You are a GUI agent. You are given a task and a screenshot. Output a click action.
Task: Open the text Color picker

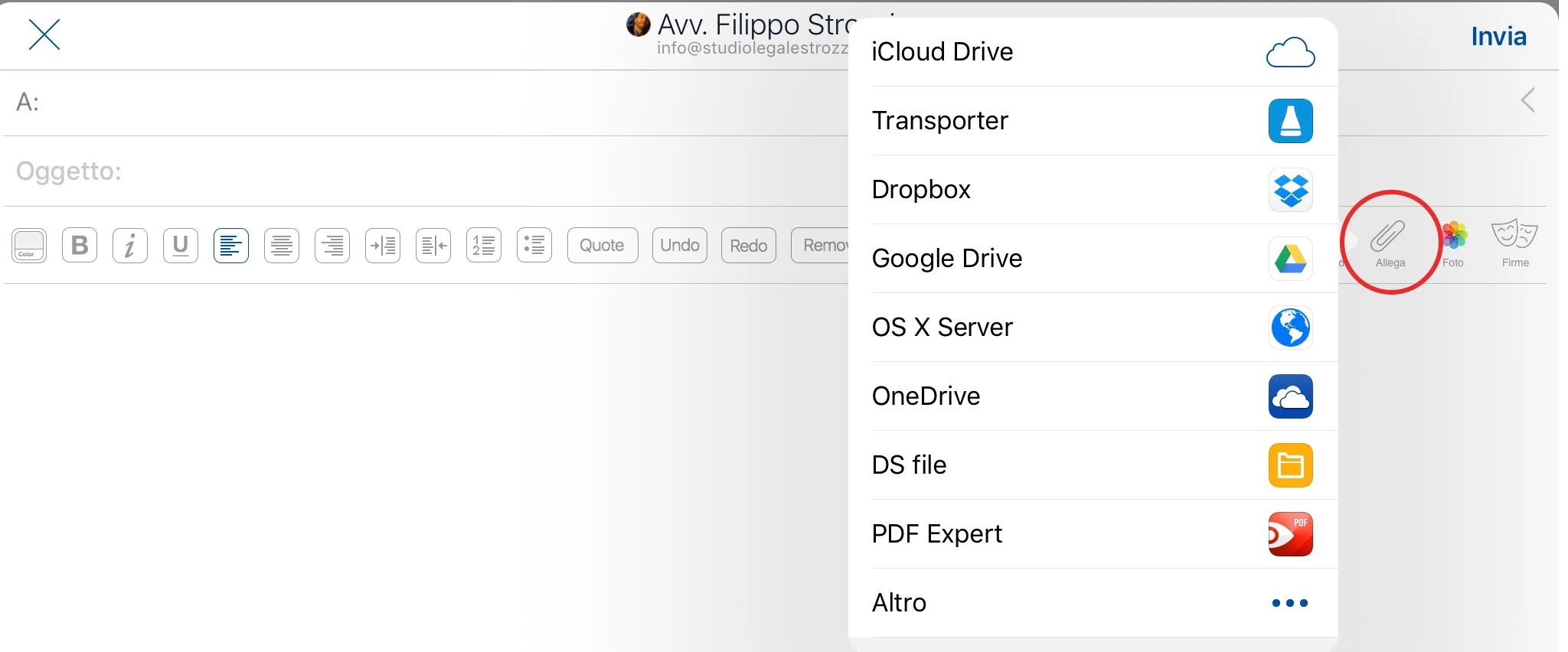pyautogui.click(x=29, y=246)
